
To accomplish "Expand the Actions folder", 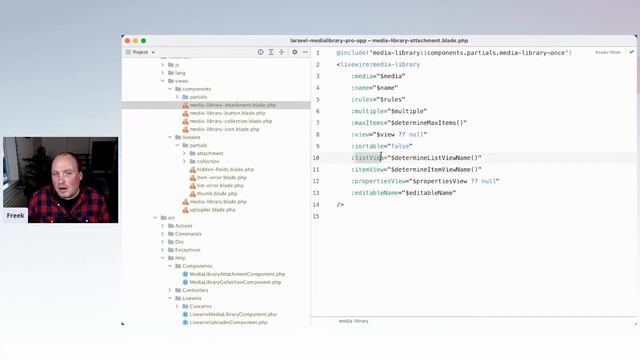I will pyautogui.click(x=162, y=226).
